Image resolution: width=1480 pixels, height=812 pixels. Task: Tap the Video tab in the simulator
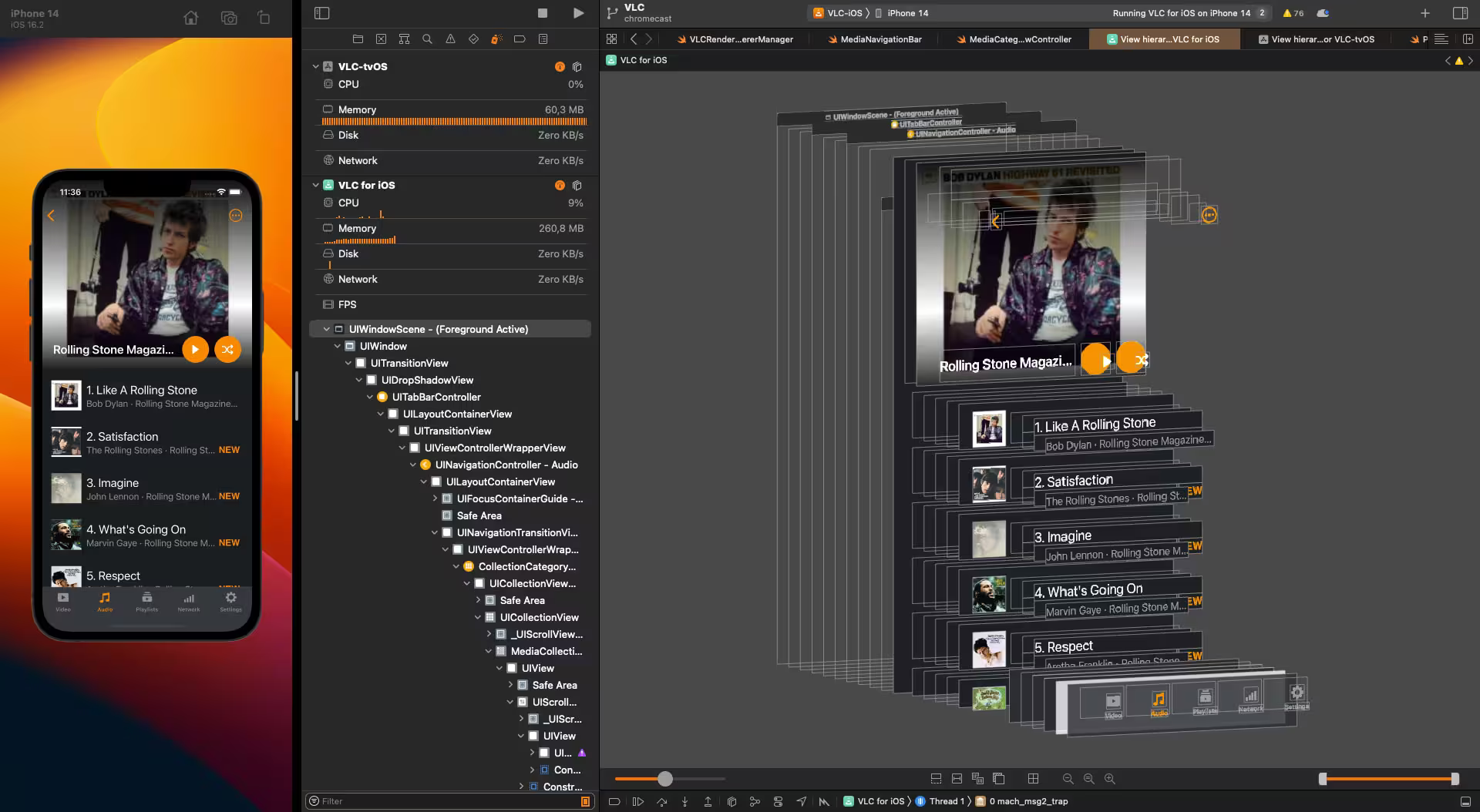point(63,602)
